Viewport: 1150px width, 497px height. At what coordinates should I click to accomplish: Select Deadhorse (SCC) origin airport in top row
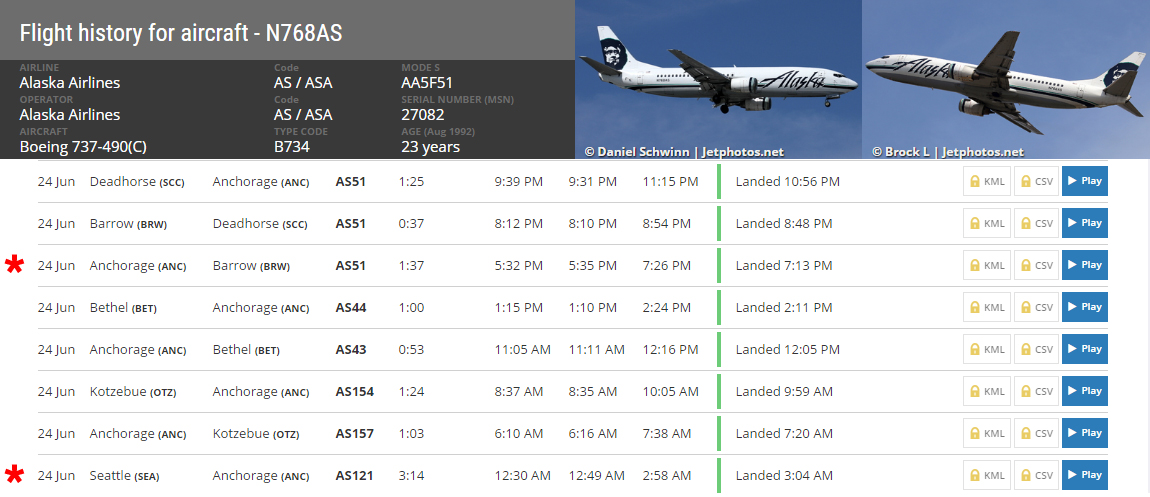tap(136, 182)
